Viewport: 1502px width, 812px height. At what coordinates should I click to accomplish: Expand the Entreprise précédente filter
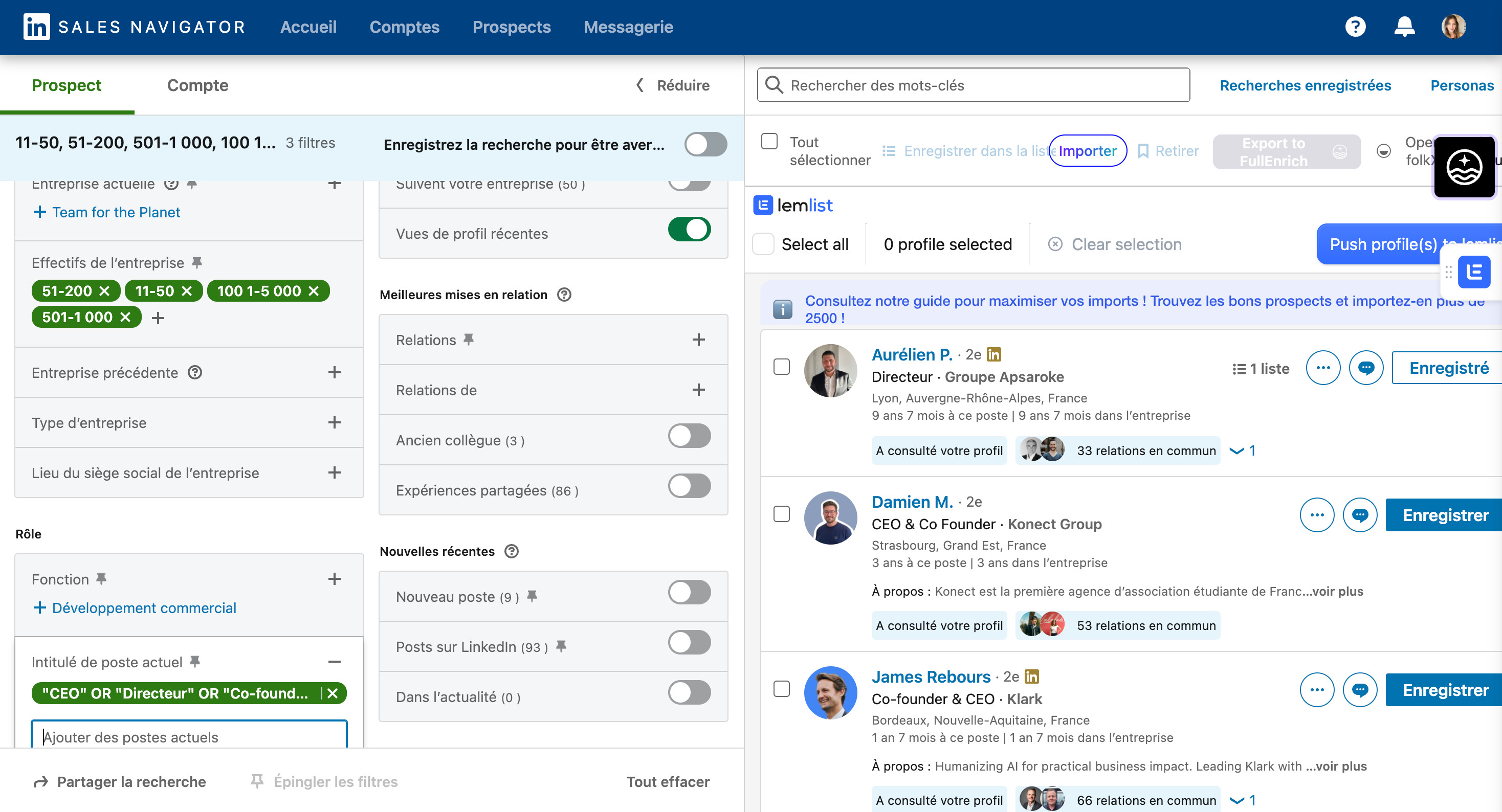click(334, 372)
